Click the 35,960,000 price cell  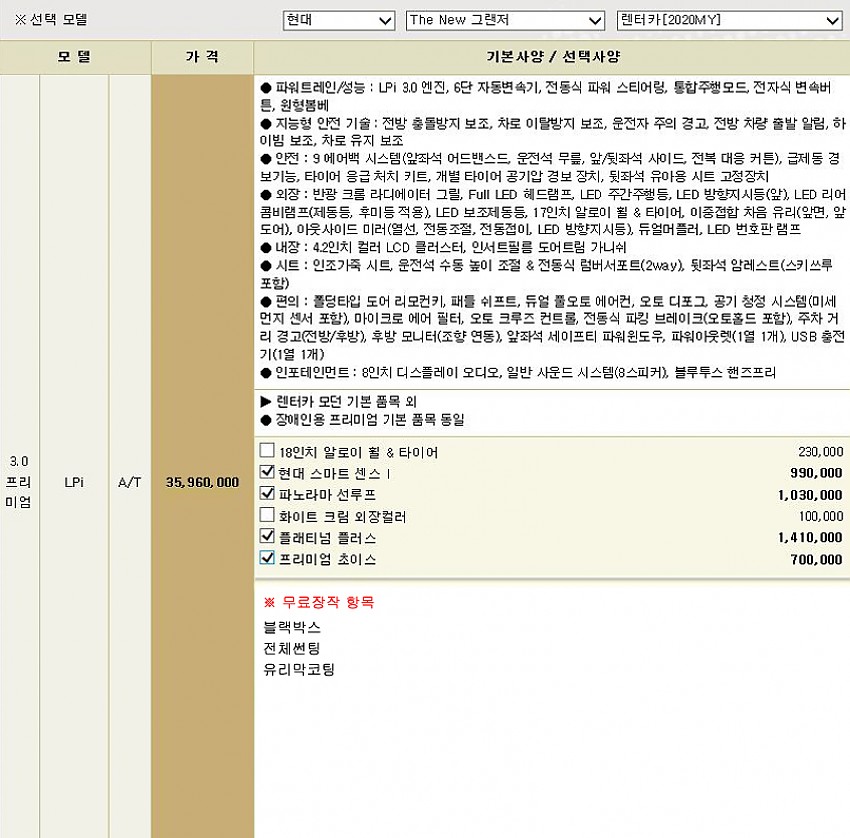click(x=202, y=482)
